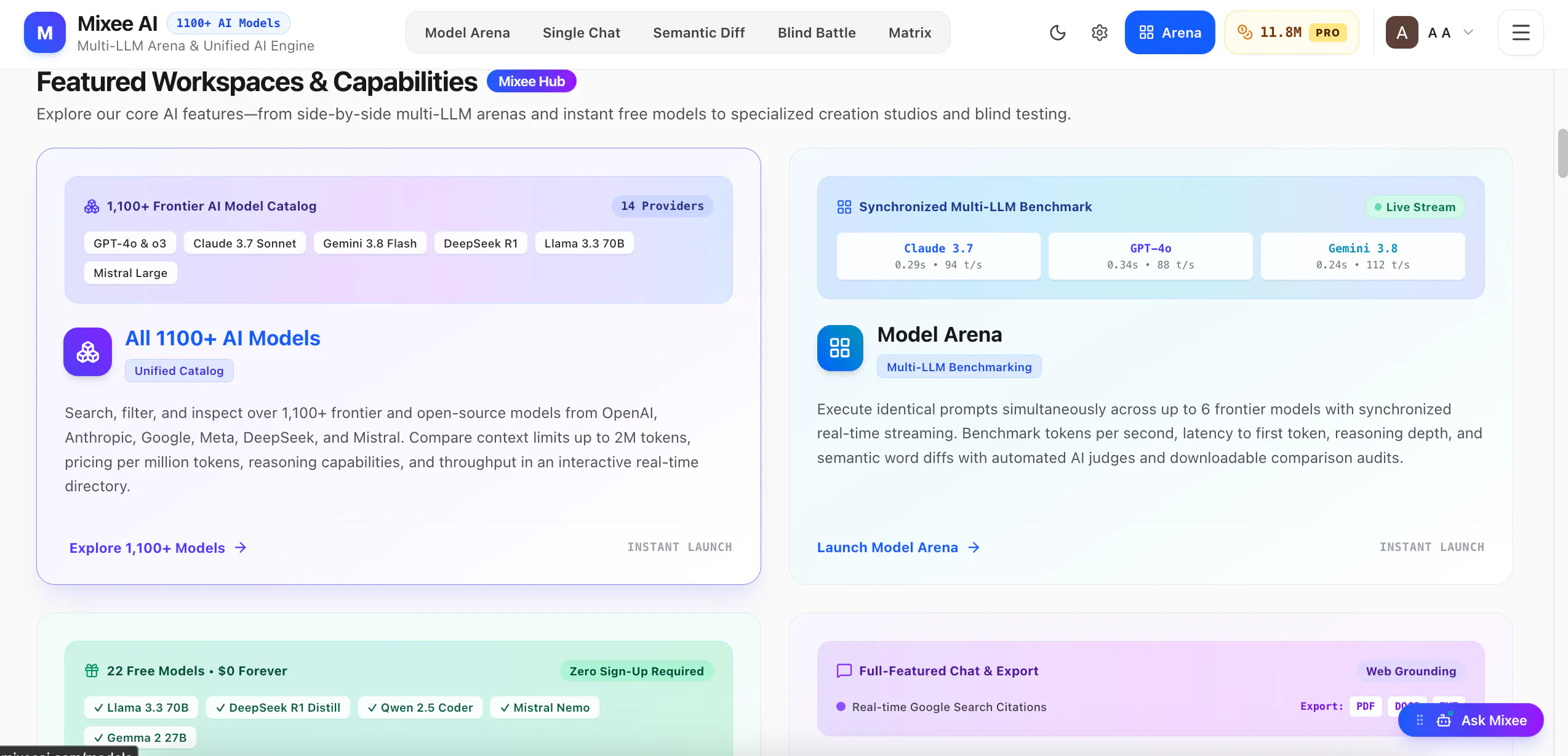The height and width of the screenshot is (756, 1568).
Task: Click the Claude 3.7 Sonnet chip
Action: 244,243
